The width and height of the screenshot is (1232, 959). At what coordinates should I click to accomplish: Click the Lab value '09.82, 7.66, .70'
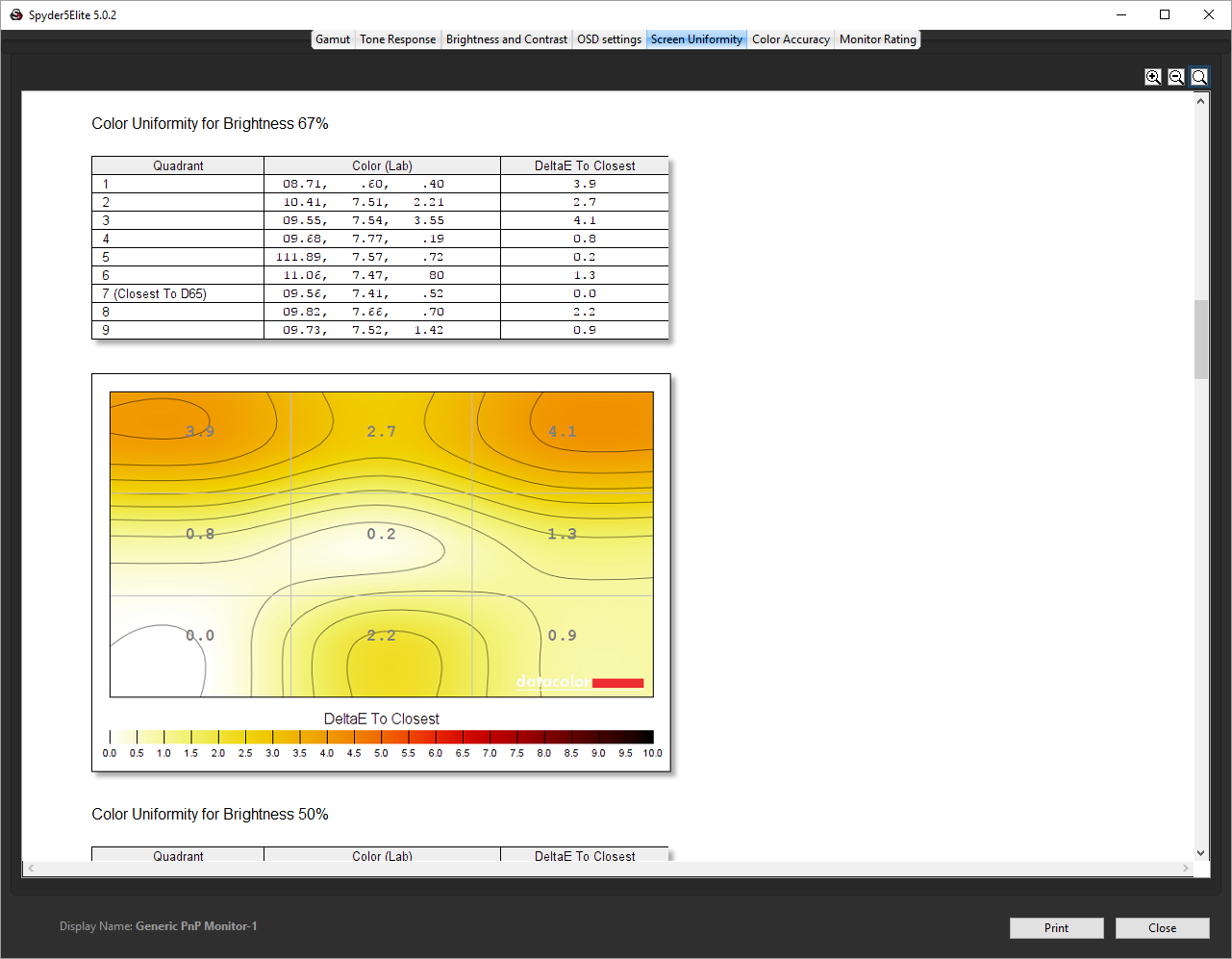[364, 312]
